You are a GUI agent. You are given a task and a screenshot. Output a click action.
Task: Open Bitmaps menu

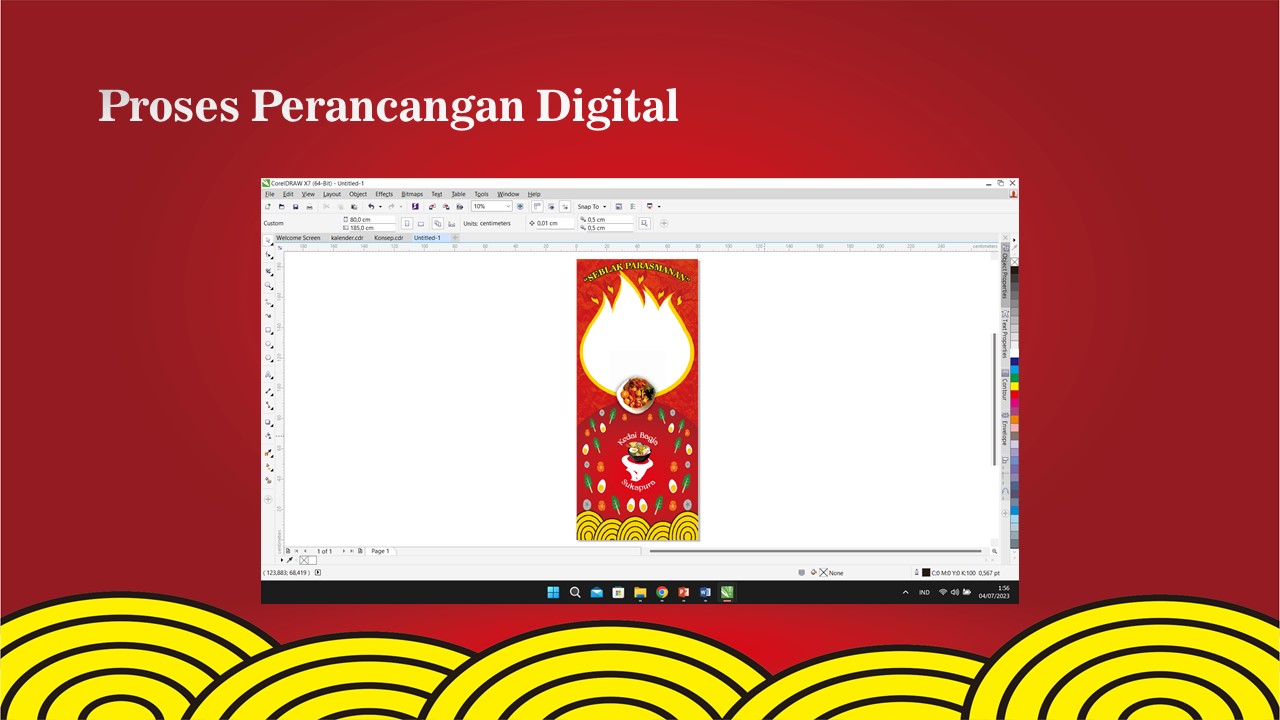pyautogui.click(x=412, y=194)
